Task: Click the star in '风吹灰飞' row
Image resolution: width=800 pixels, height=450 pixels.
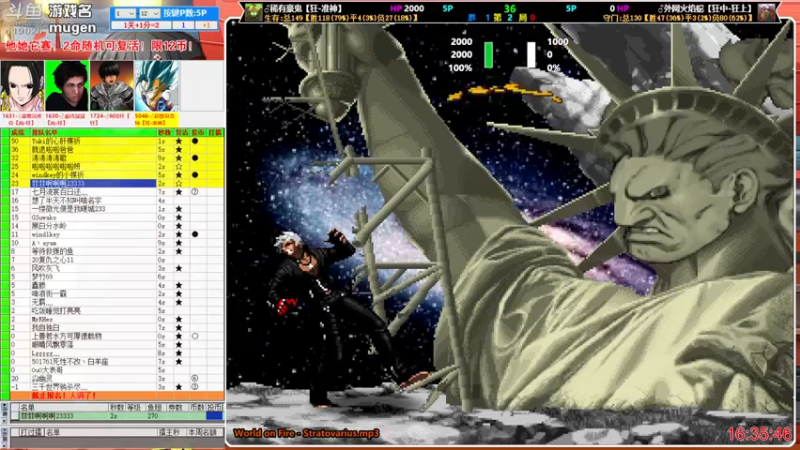Action: (179, 268)
